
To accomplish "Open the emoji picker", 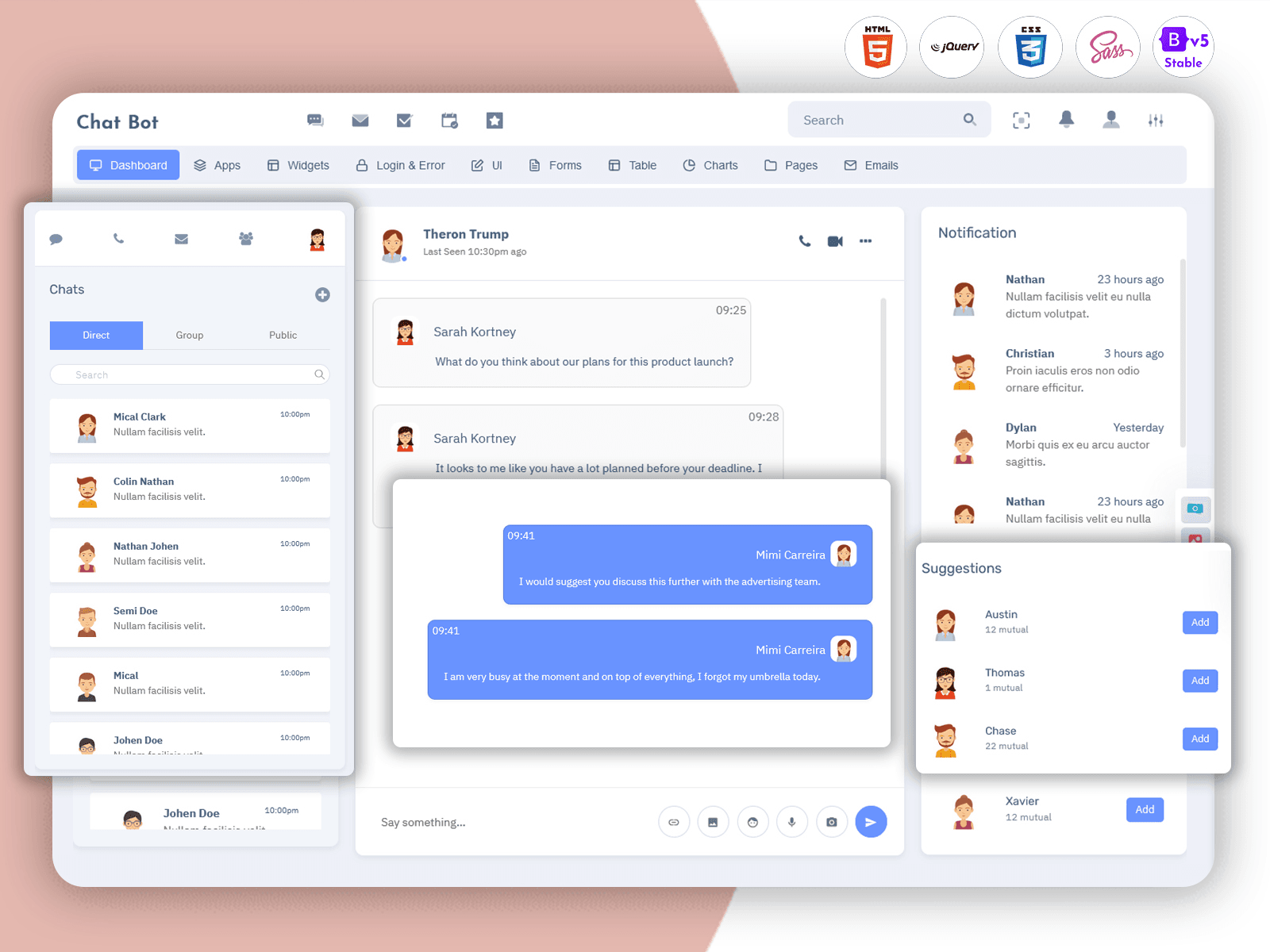I will [x=752, y=822].
